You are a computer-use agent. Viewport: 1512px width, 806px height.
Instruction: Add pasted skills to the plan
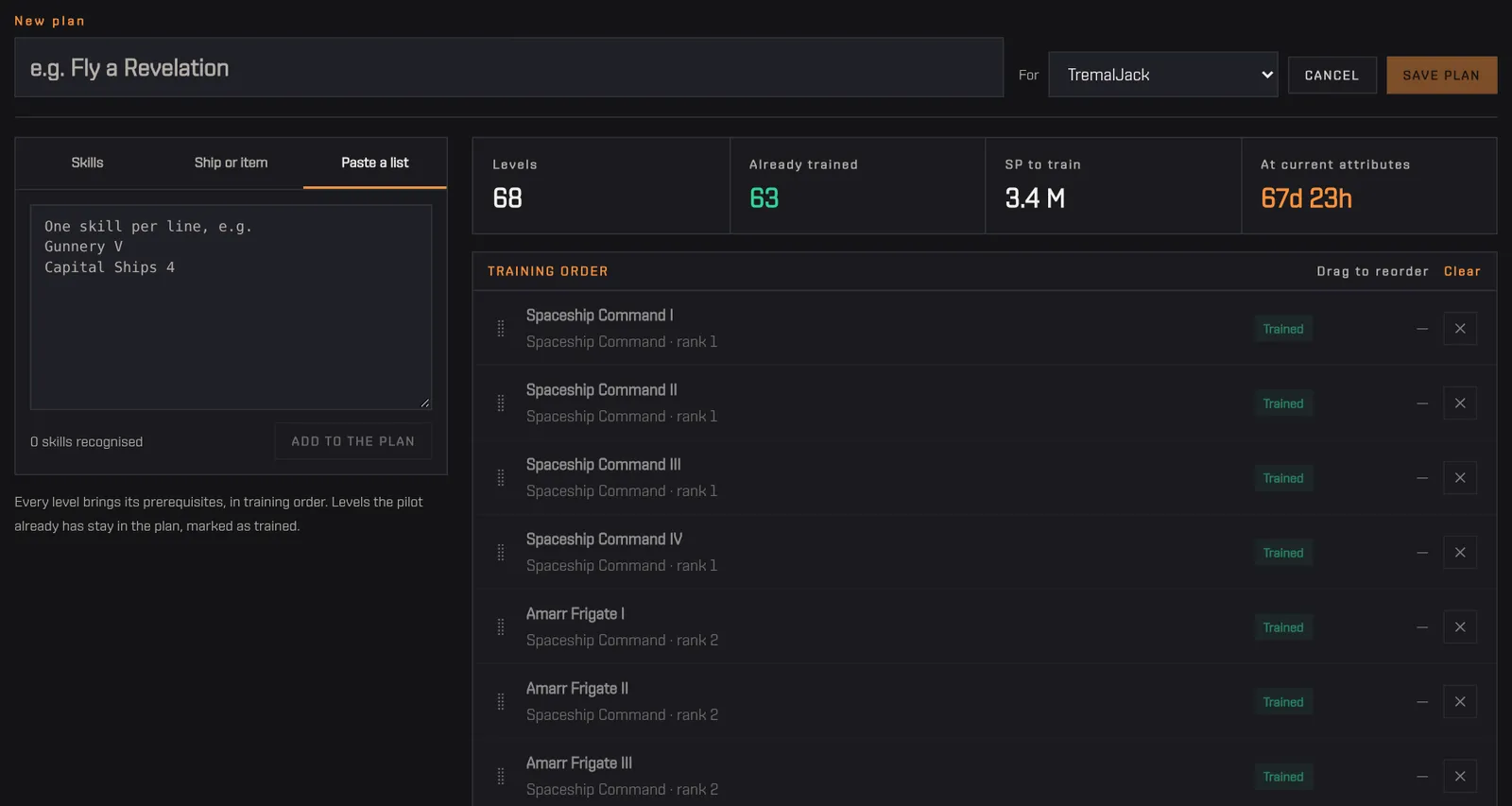click(352, 441)
